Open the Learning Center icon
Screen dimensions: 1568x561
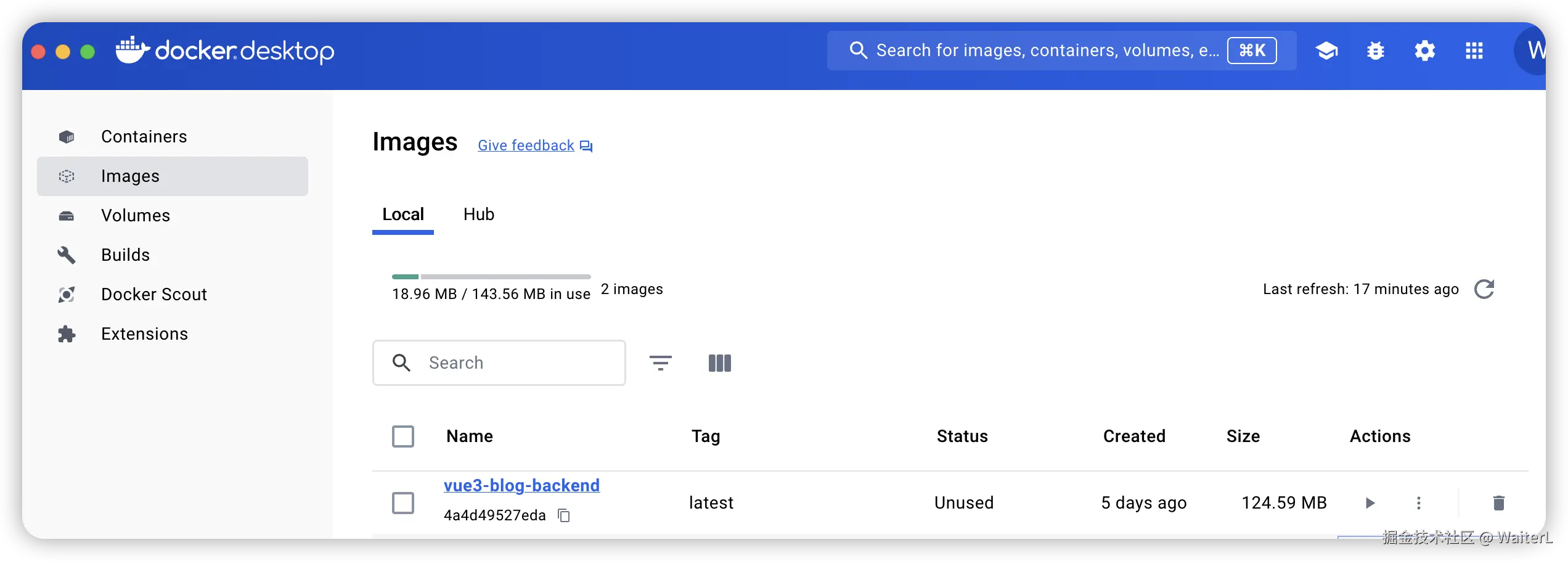pos(1326,51)
